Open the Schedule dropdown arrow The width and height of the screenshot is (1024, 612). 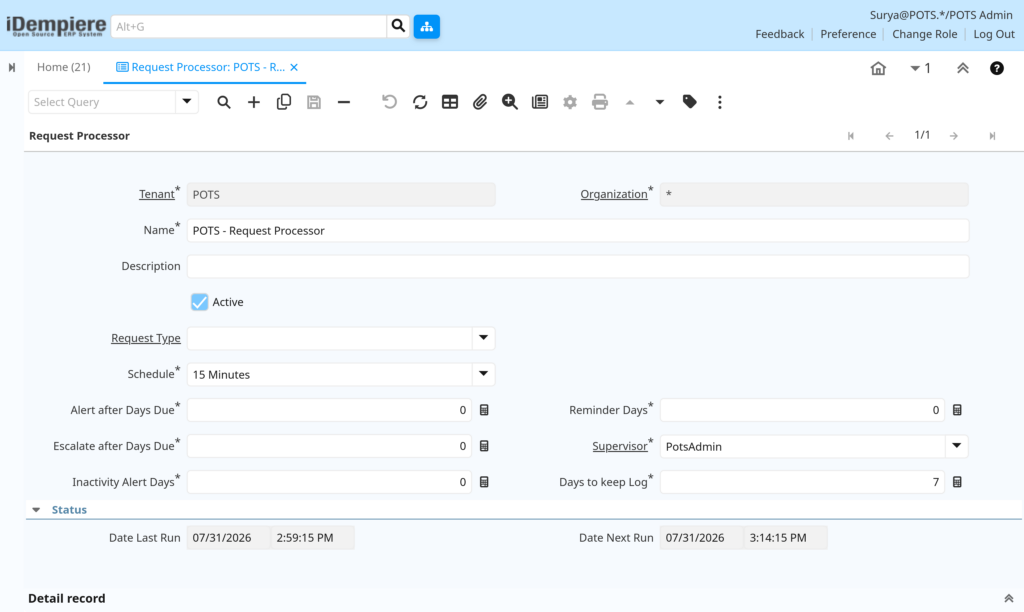[x=483, y=374]
